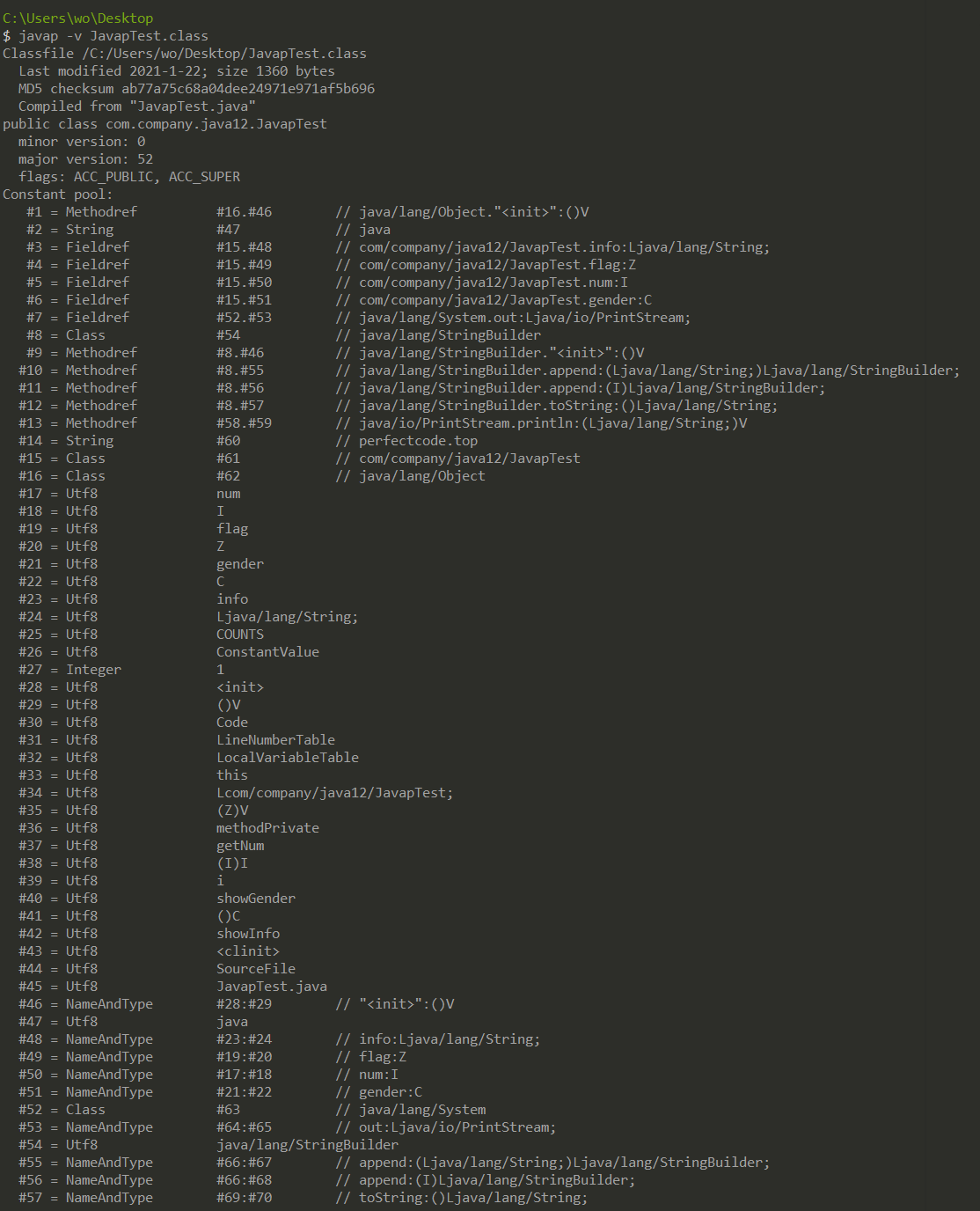
Task: Click the 'showGender' Utf8 value
Action: [255, 899]
